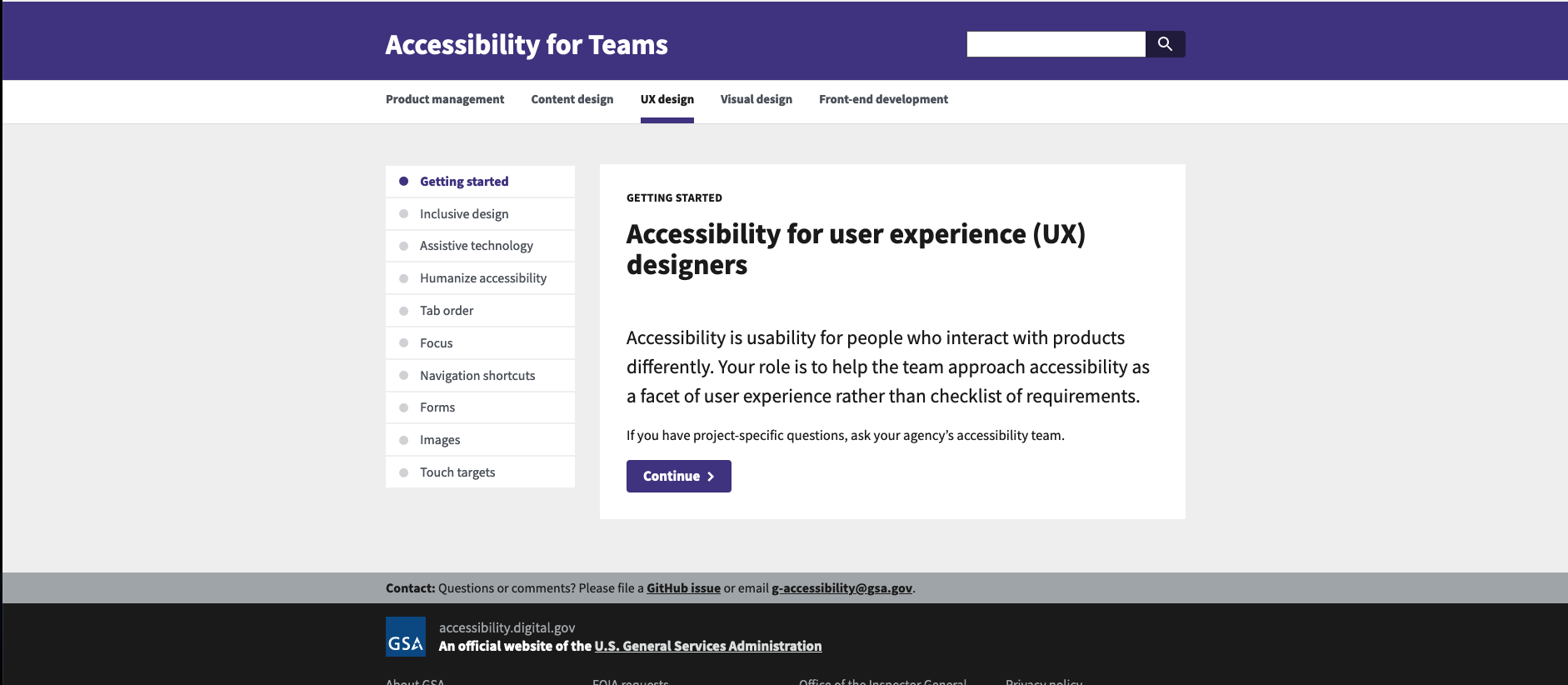
Task: Open Touch targets sidebar item
Action: [480, 472]
